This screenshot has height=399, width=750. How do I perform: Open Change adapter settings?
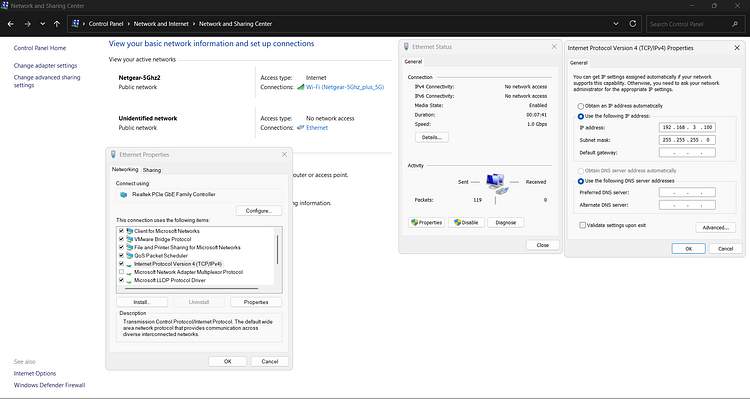[45, 66]
